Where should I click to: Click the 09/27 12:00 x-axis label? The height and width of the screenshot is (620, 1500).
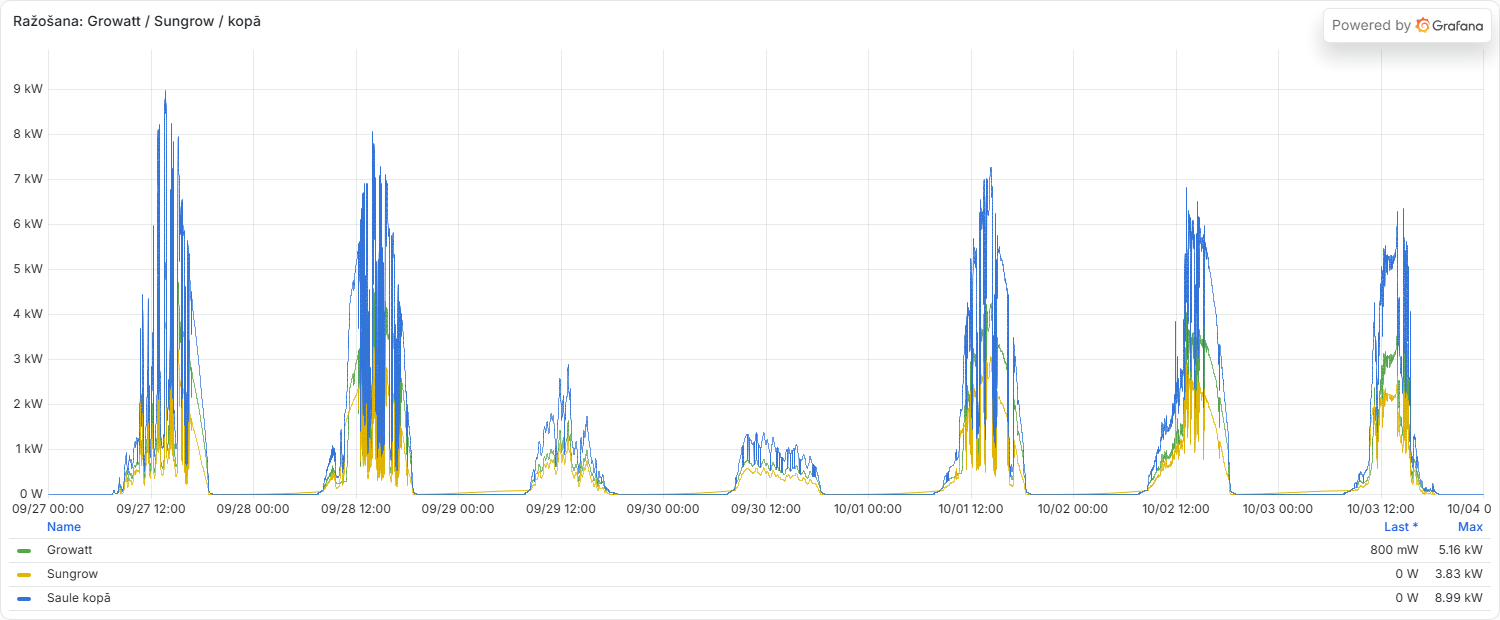[151, 508]
